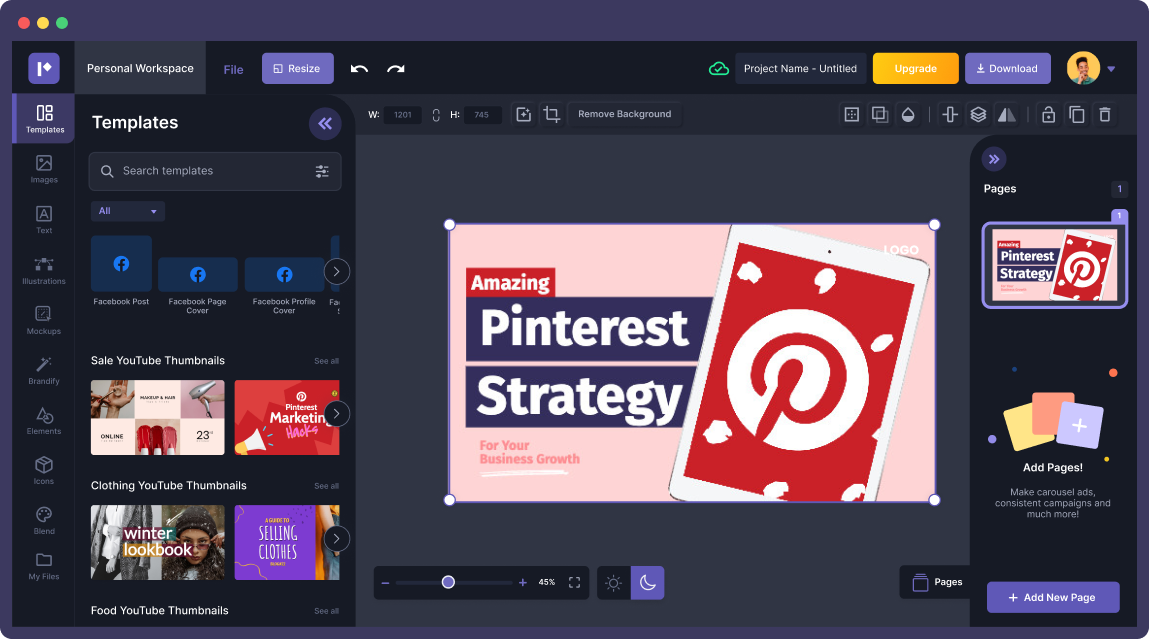The height and width of the screenshot is (639, 1149).
Task: Open the Images sidebar panel
Action: pos(44,169)
